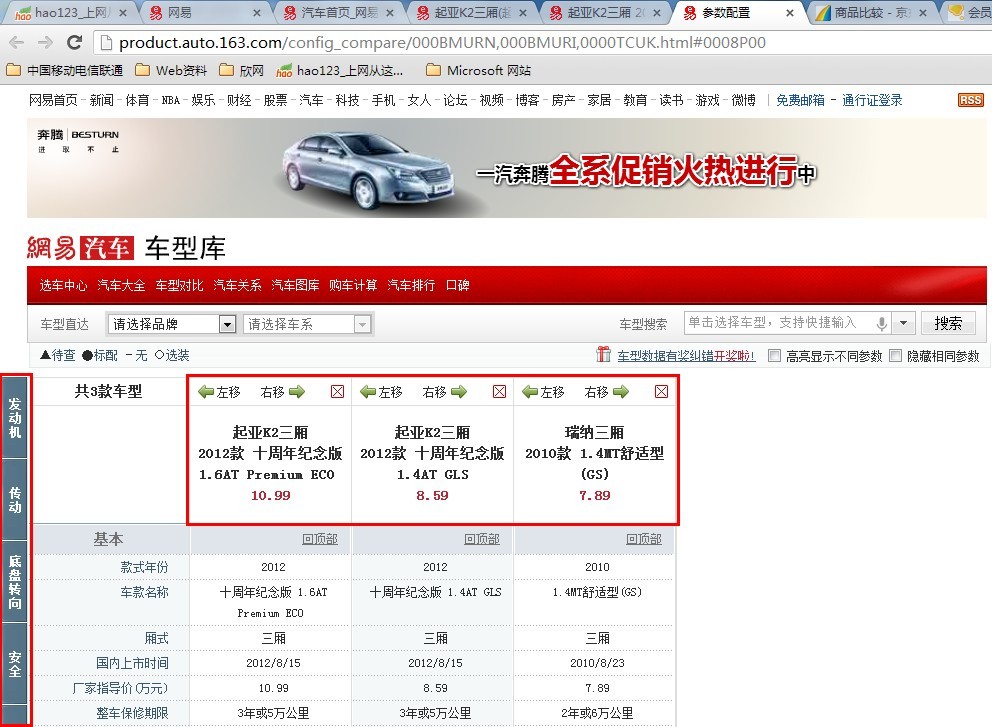Click the browser forward arrow

[x=45, y=42]
